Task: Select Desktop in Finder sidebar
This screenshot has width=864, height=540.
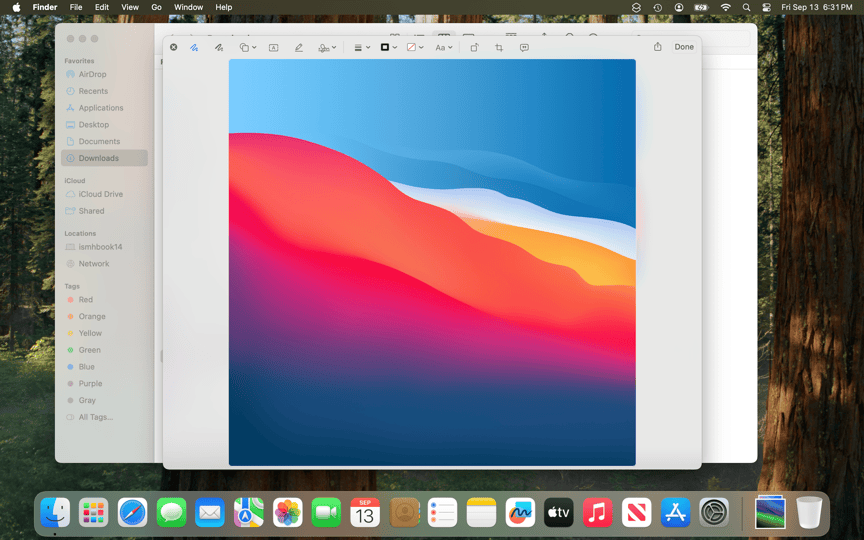Action: coord(104,125)
